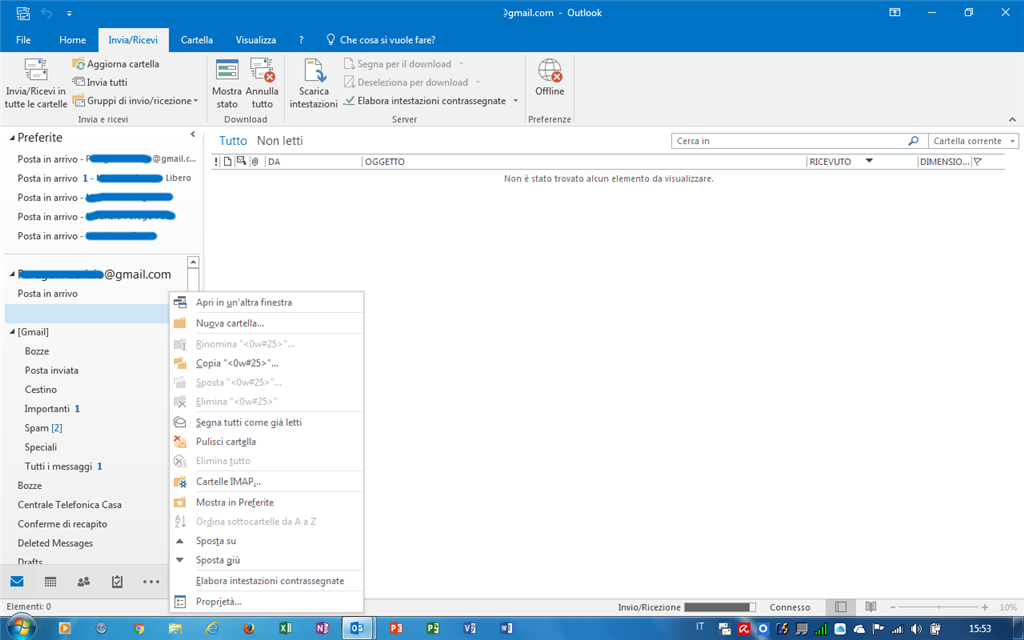The image size is (1024, 640).
Task: Open the People navigation icon
Action: [84, 582]
